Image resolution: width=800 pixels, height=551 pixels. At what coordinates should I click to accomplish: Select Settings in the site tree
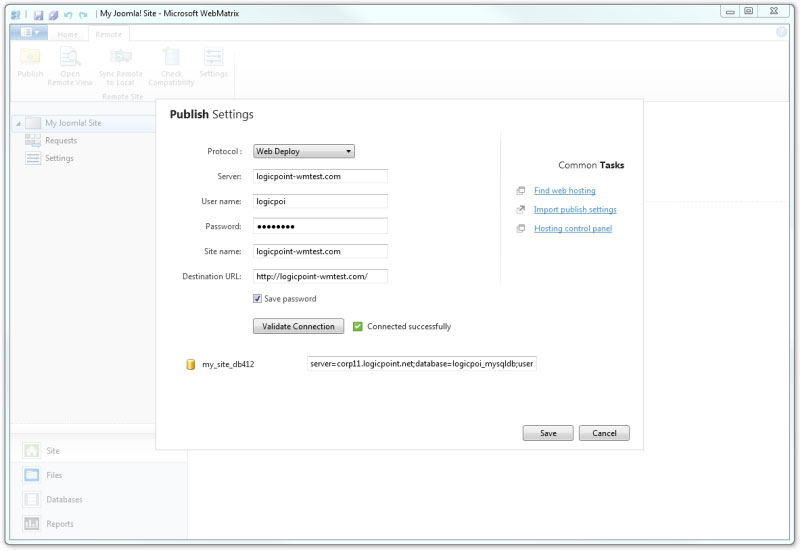[x=59, y=158]
